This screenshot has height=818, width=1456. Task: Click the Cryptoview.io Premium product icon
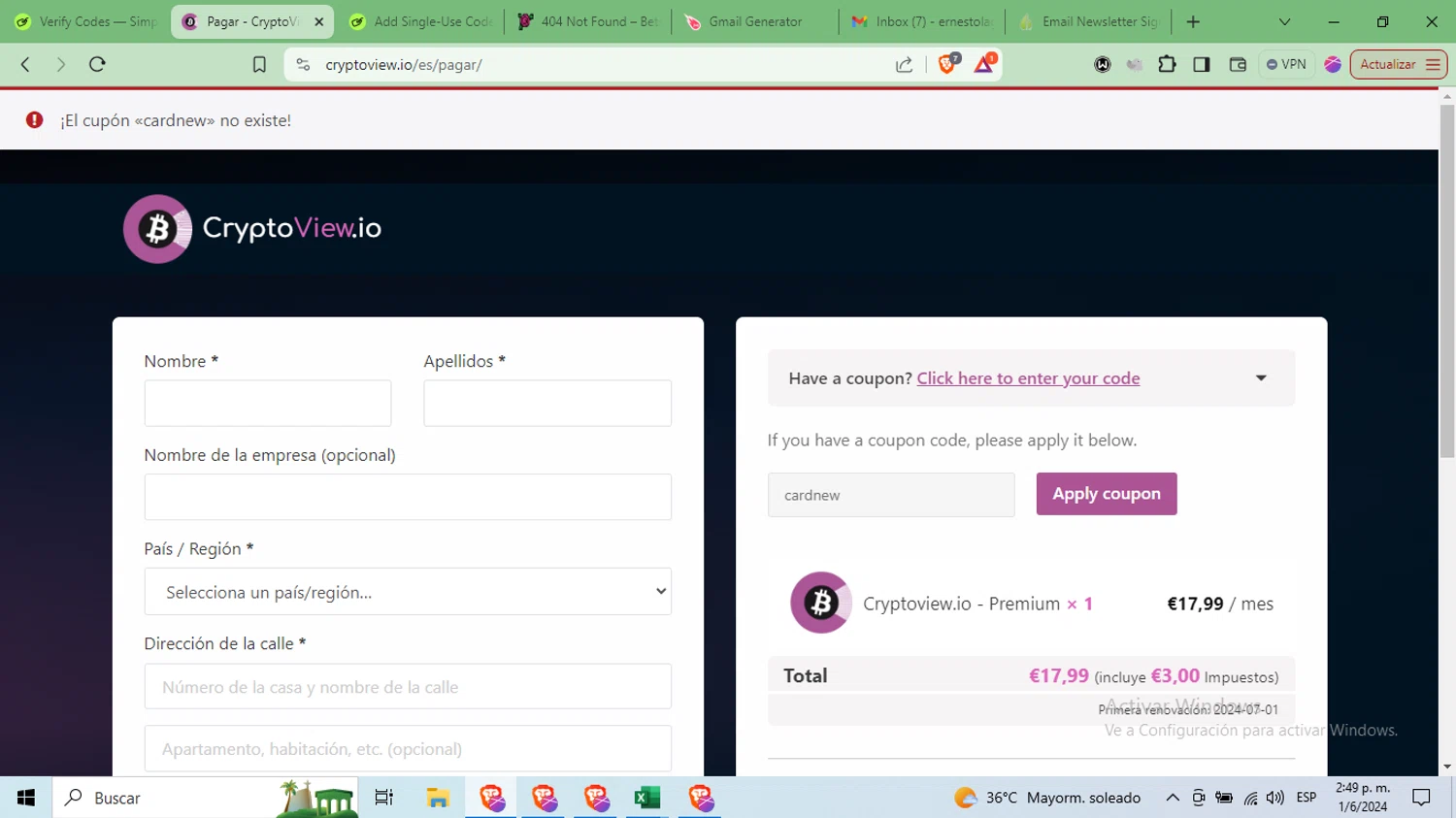coord(821,603)
